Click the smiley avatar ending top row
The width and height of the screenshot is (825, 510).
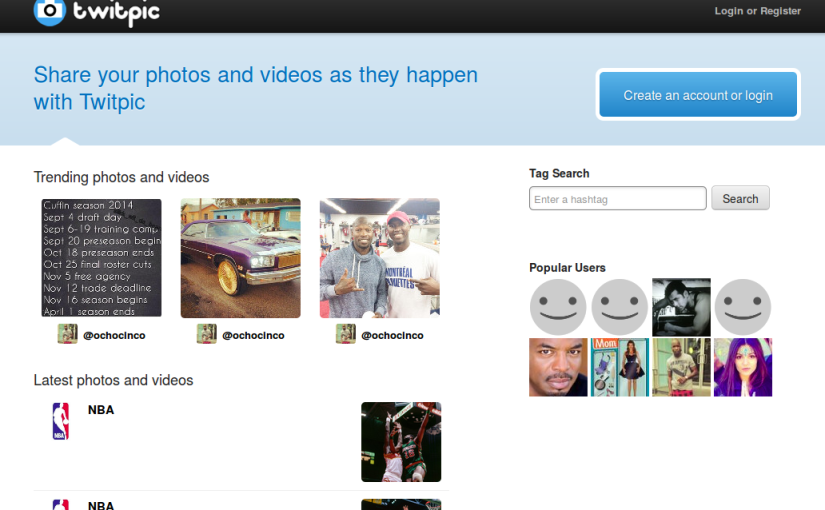[x=743, y=307]
